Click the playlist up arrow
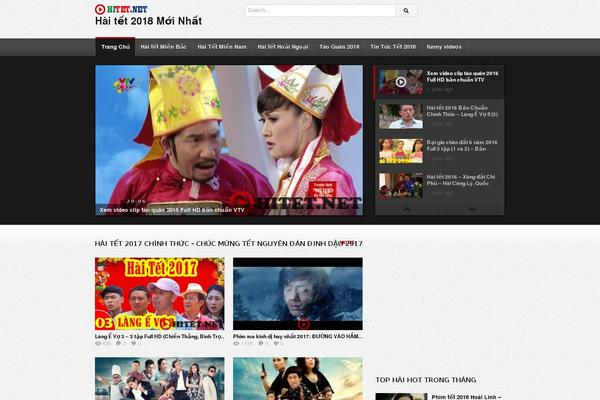The width and height of the screenshot is (600, 400). pyautogui.click(x=407, y=209)
